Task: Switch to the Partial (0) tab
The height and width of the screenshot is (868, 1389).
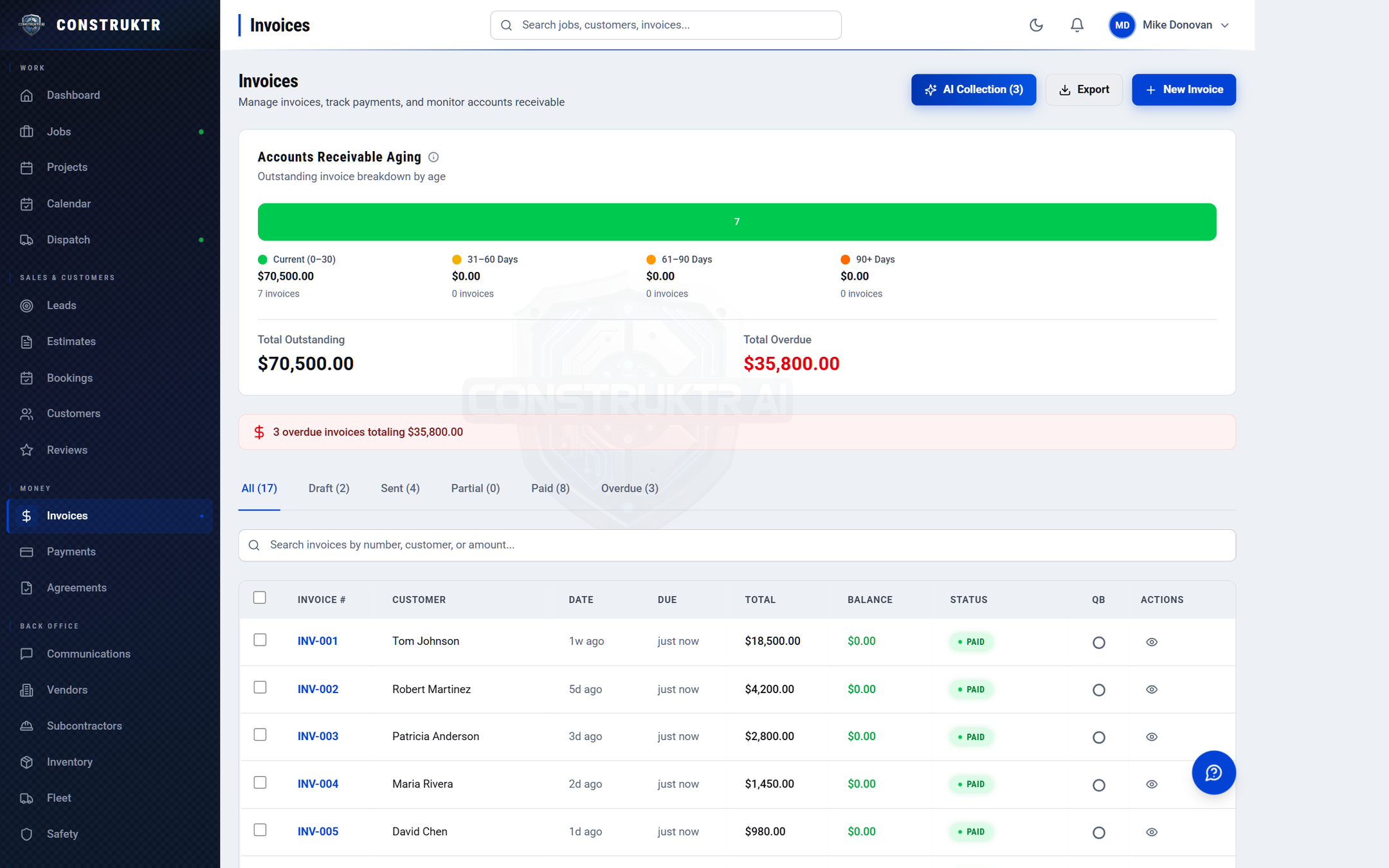Action: pyautogui.click(x=475, y=489)
